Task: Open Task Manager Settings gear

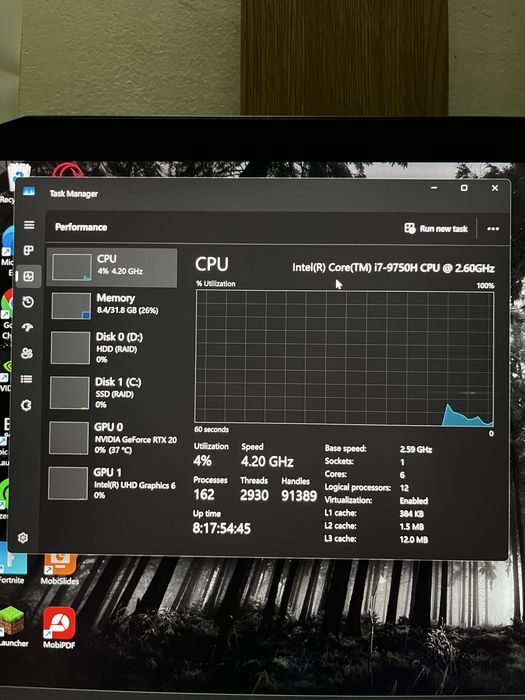Action: [x=23, y=538]
